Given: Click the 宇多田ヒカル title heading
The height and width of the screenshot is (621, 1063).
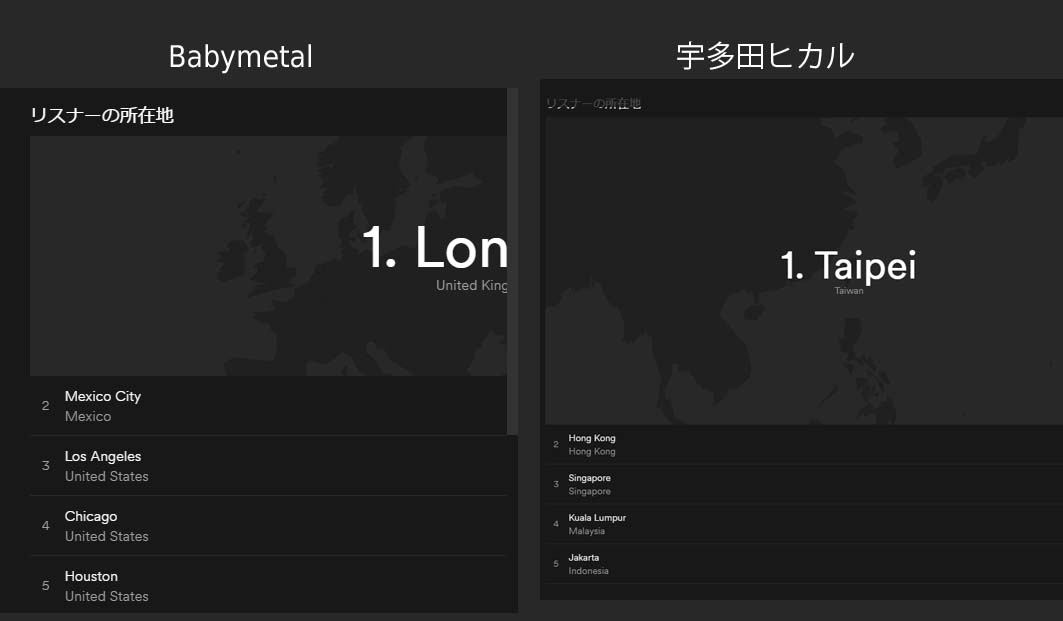Looking at the screenshot, I should click(765, 56).
